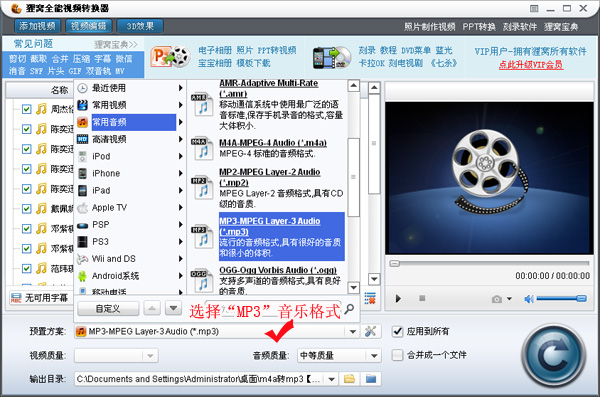Screen dimensions: 600x397
Task: Open the output directory blue folder icon
Action: coord(370,379)
